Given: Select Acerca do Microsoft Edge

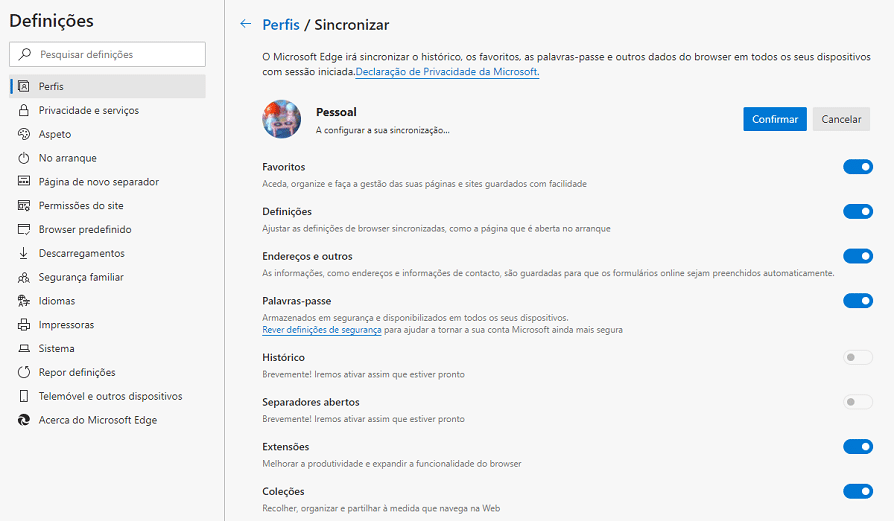Looking at the screenshot, I should pyautogui.click(x=107, y=420).
